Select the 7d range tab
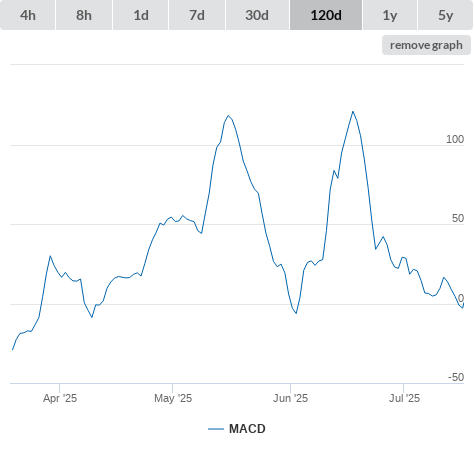The image size is (474, 455). [197, 15]
